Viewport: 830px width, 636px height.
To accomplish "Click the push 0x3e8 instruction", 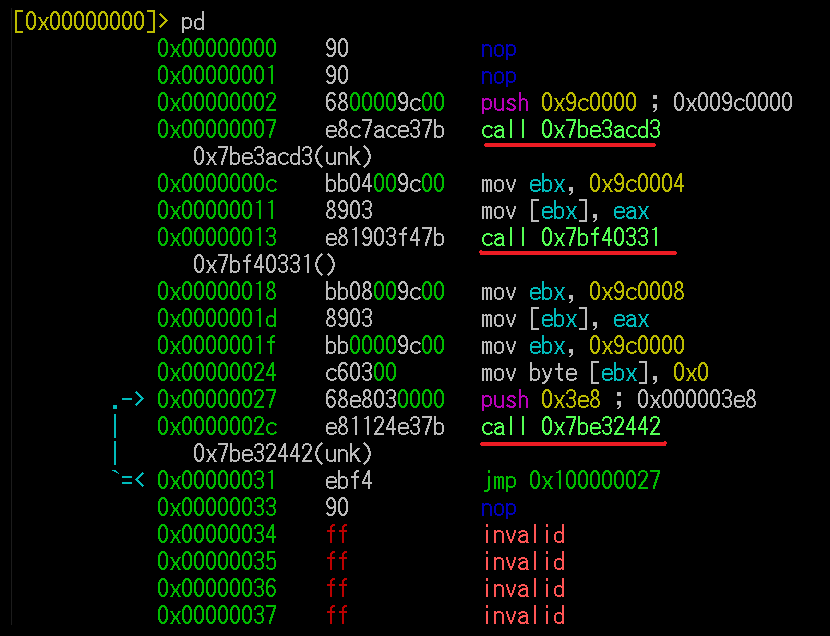I will (x=540, y=399).
